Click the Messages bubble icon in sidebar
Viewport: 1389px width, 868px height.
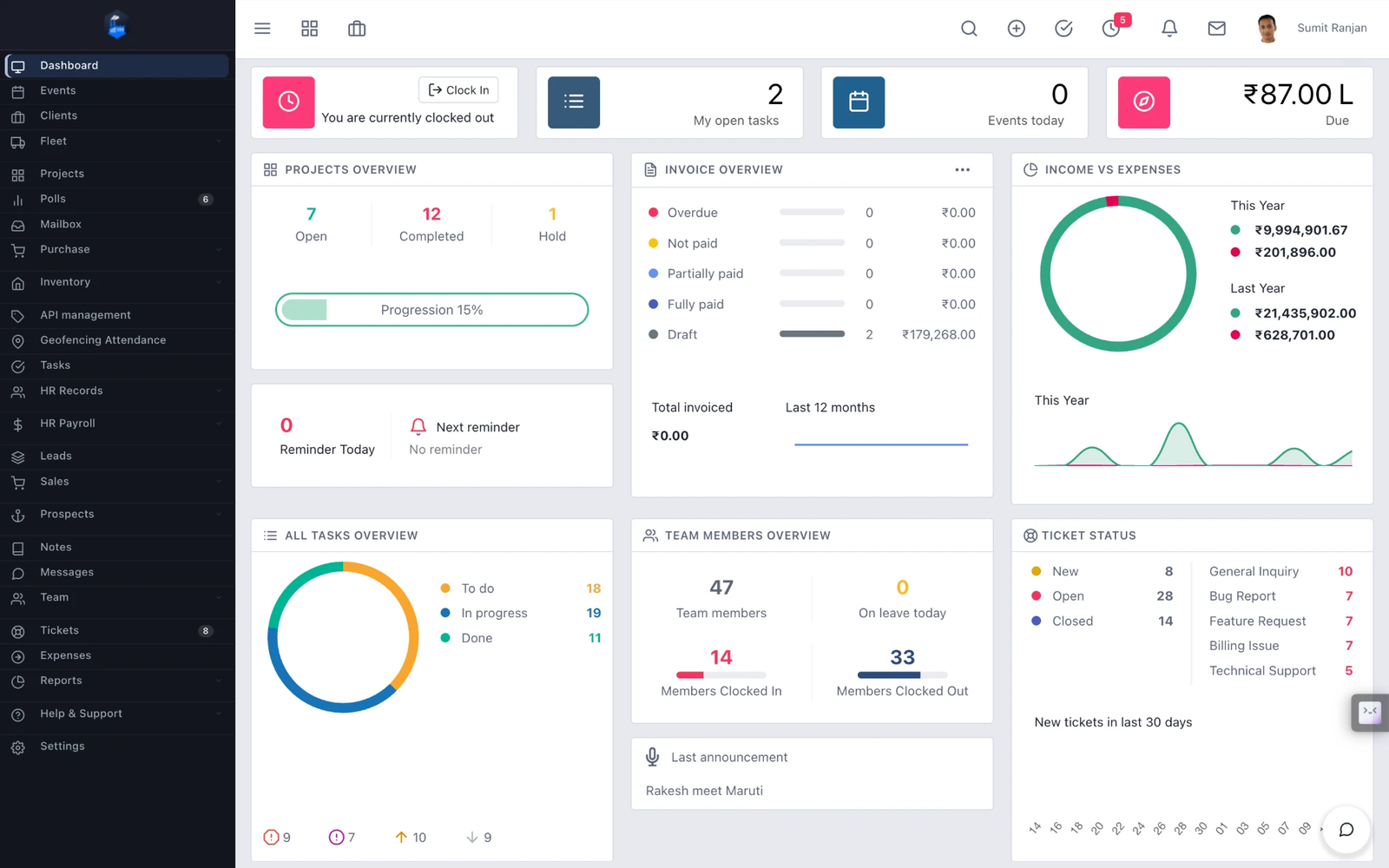pos(17,573)
